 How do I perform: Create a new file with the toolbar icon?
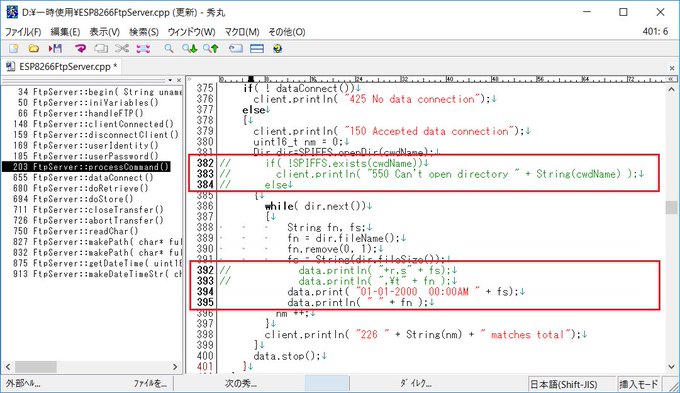pos(13,49)
